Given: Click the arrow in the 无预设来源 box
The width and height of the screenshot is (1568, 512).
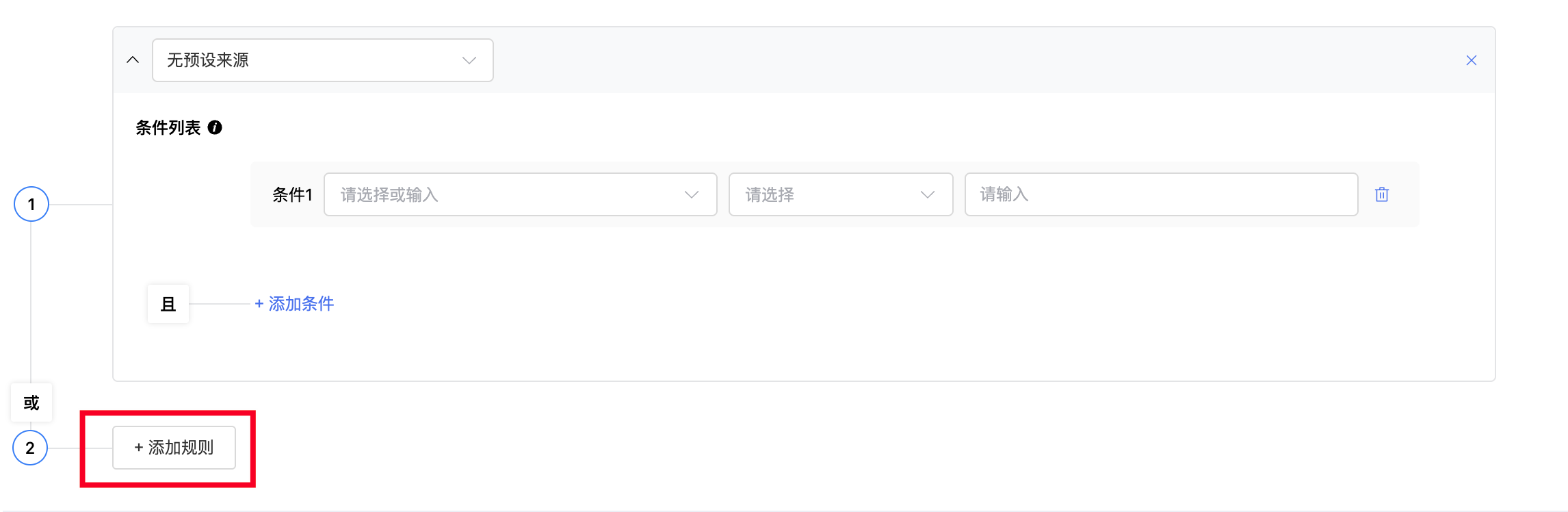Looking at the screenshot, I should (469, 60).
